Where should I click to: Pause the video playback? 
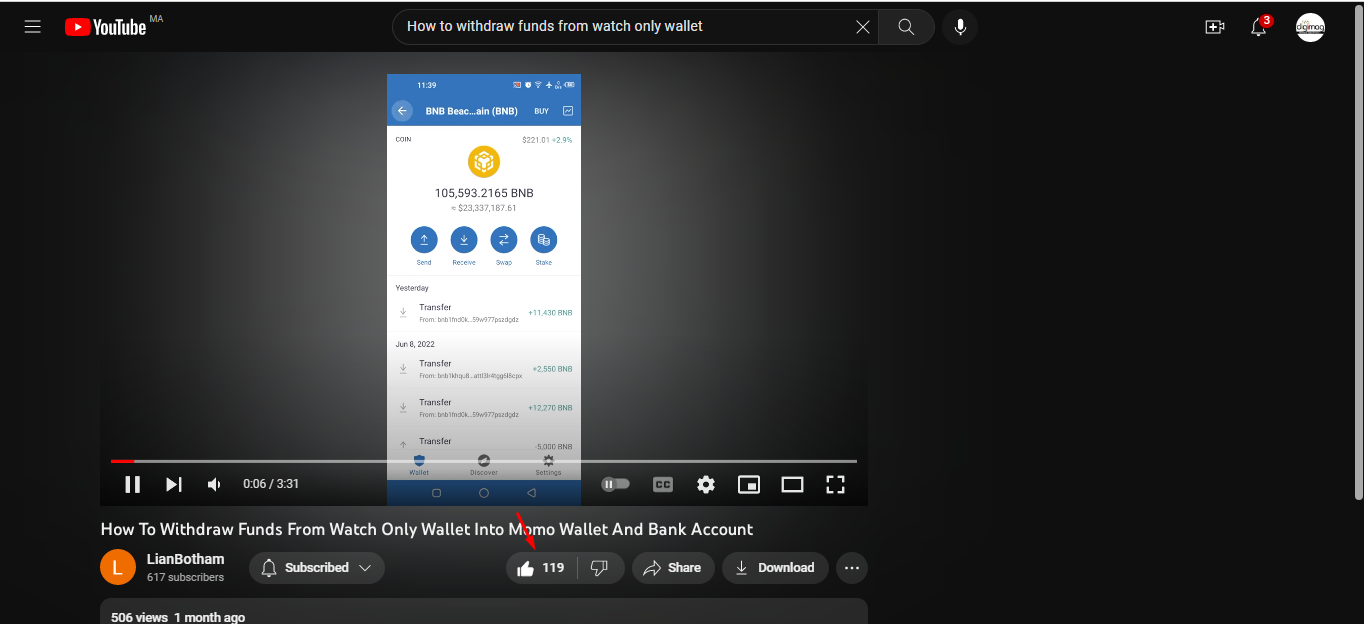click(x=132, y=484)
